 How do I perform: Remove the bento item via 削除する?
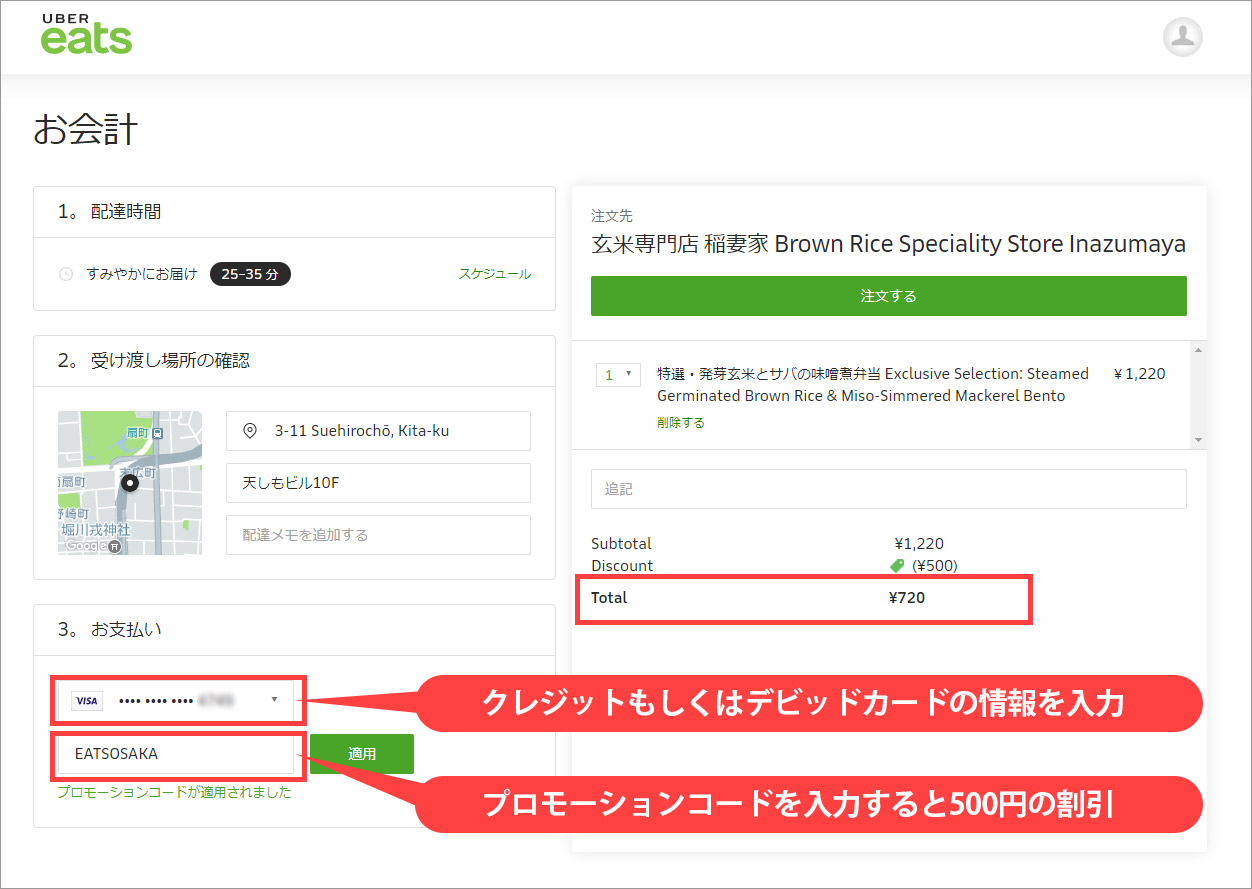681,422
